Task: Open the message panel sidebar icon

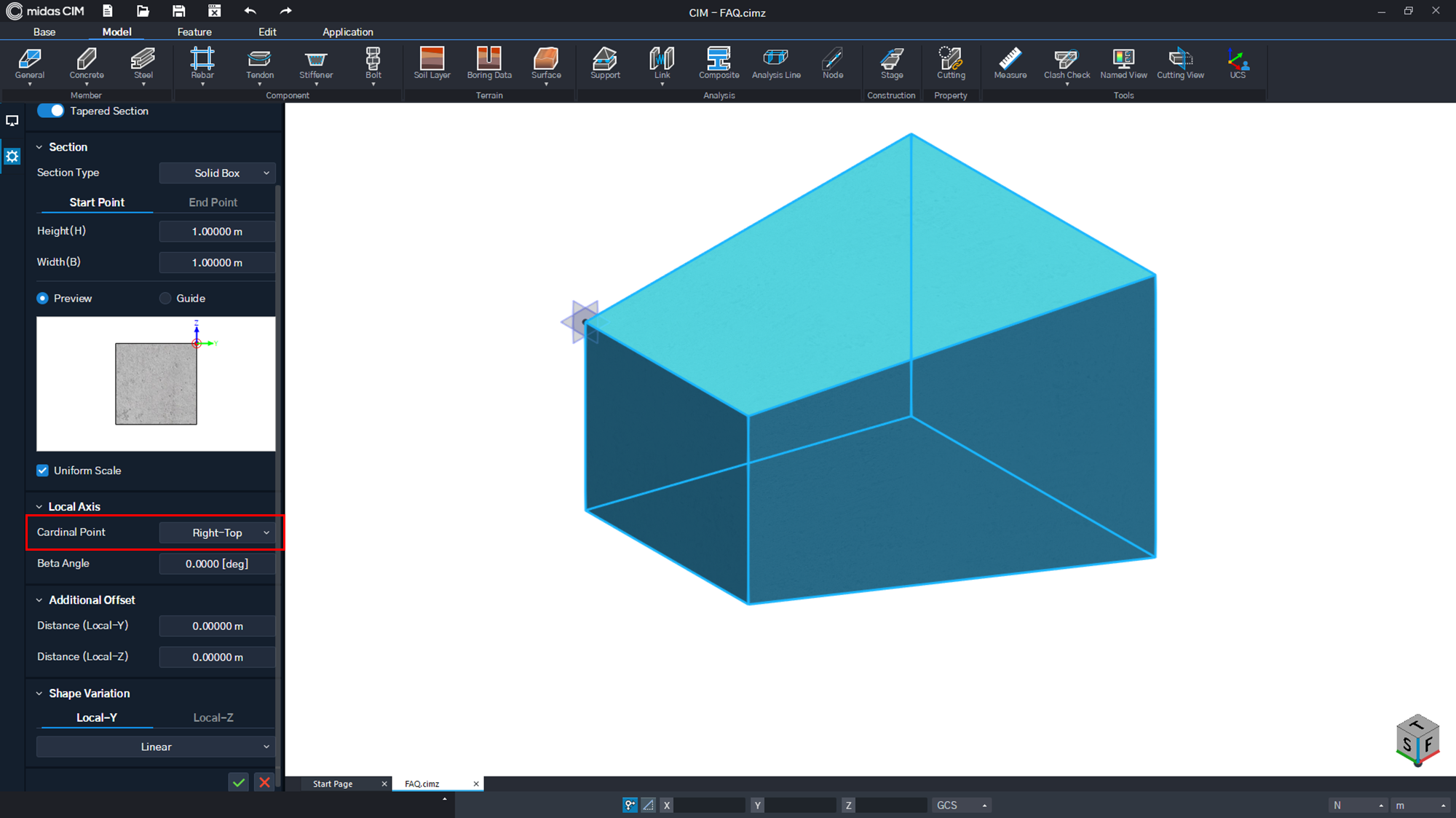Action: pos(12,121)
